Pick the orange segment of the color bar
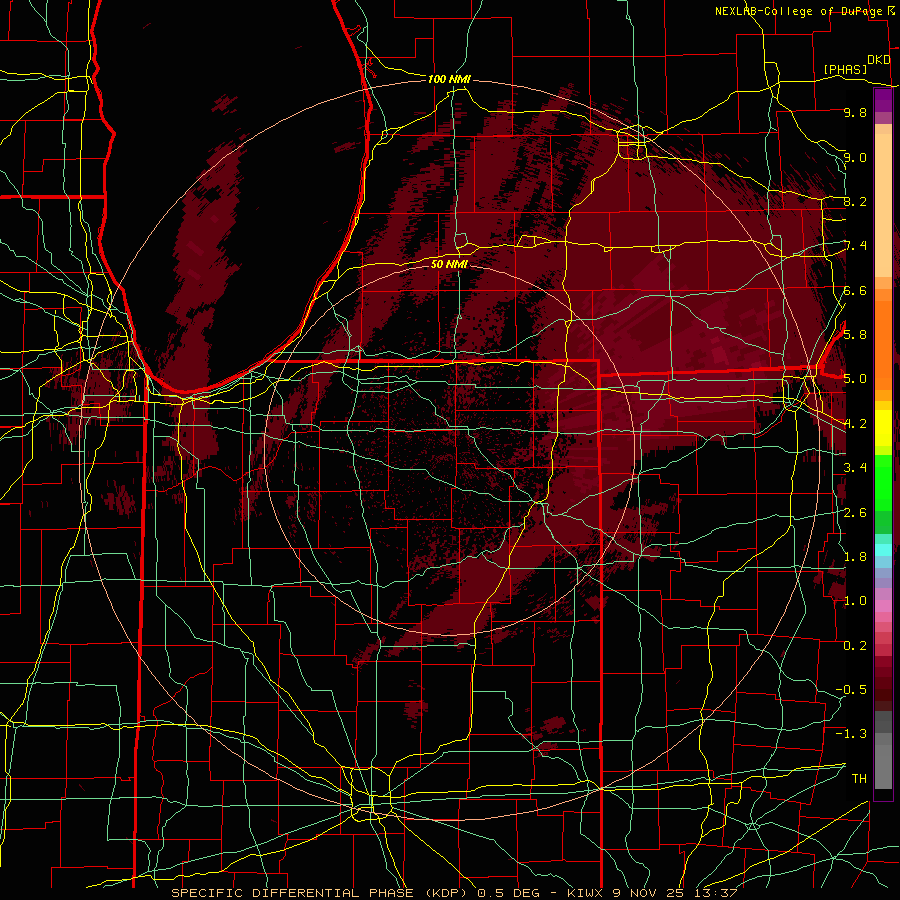The width and height of the screenshot is (900, 900). point(883,344)
